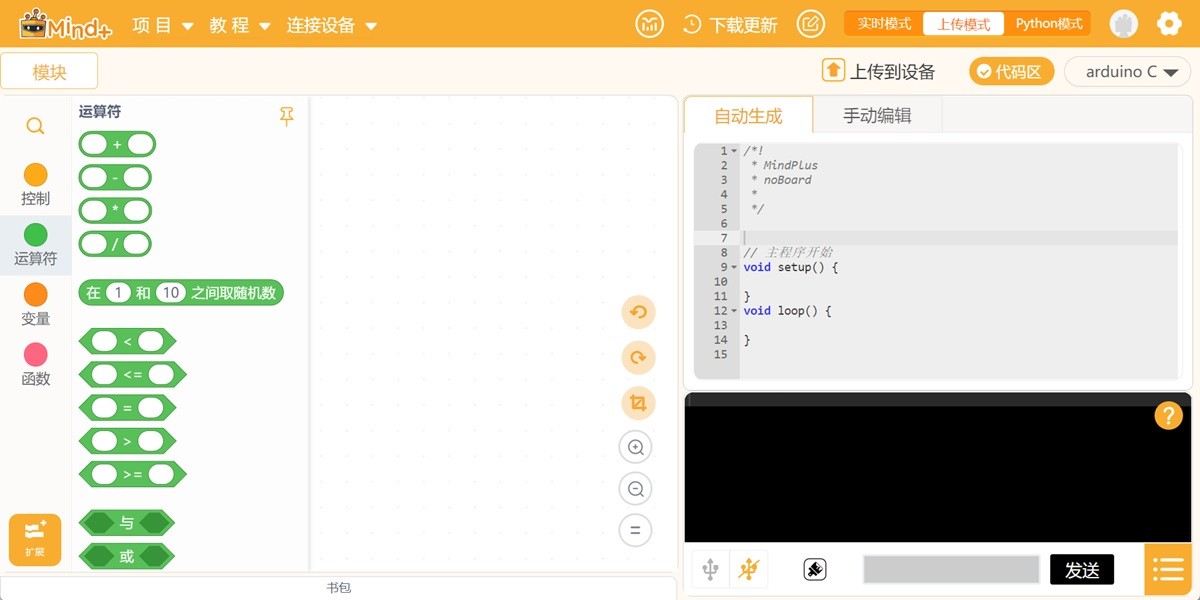Zoom in on the block canvas
1200x600 pixels.
click(x=636, y=447)
